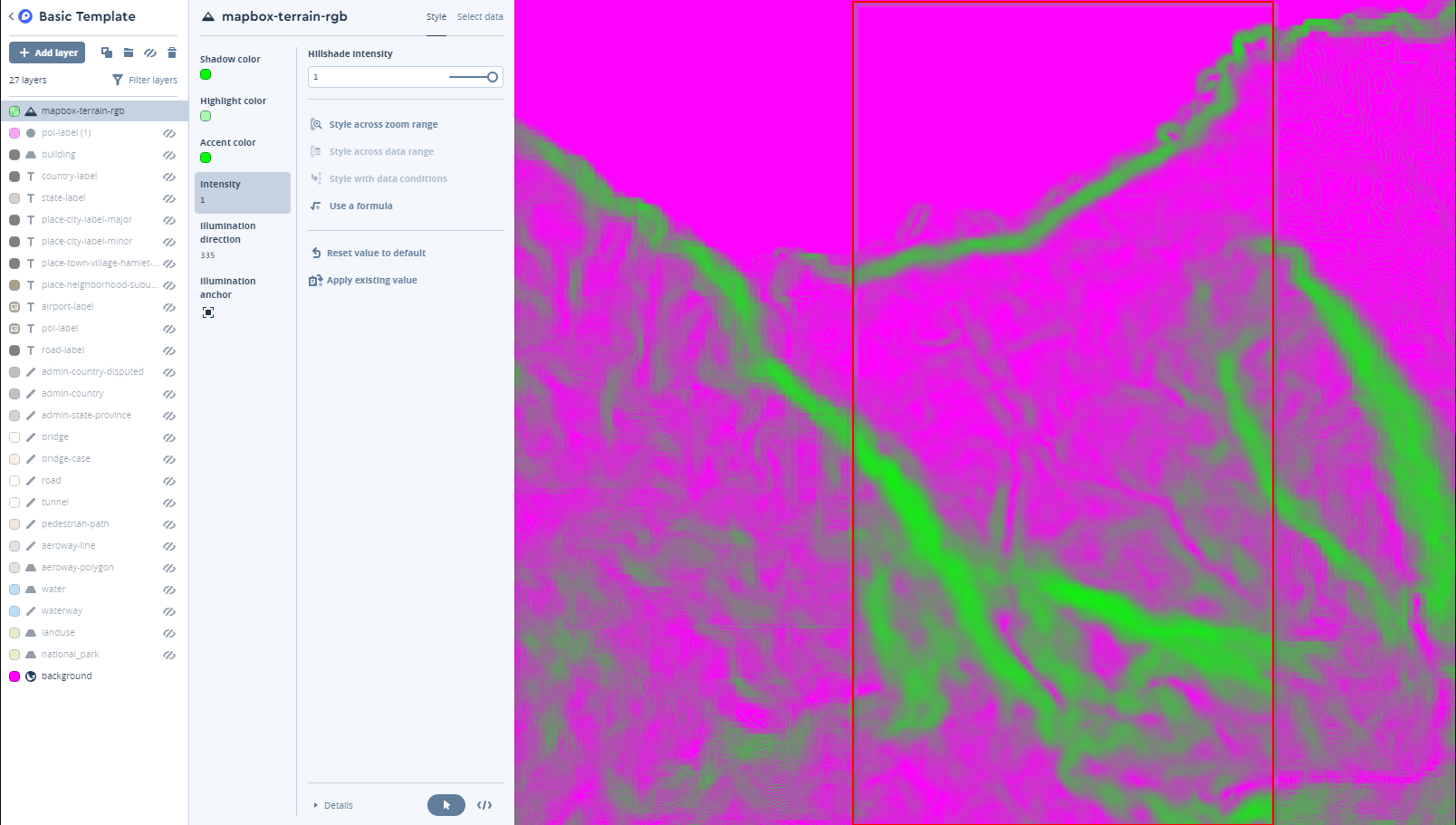The image size is (1456, 825).
Task: Duplicate the selected layer using the duplicate icon
Action: (x=106, y=52)
